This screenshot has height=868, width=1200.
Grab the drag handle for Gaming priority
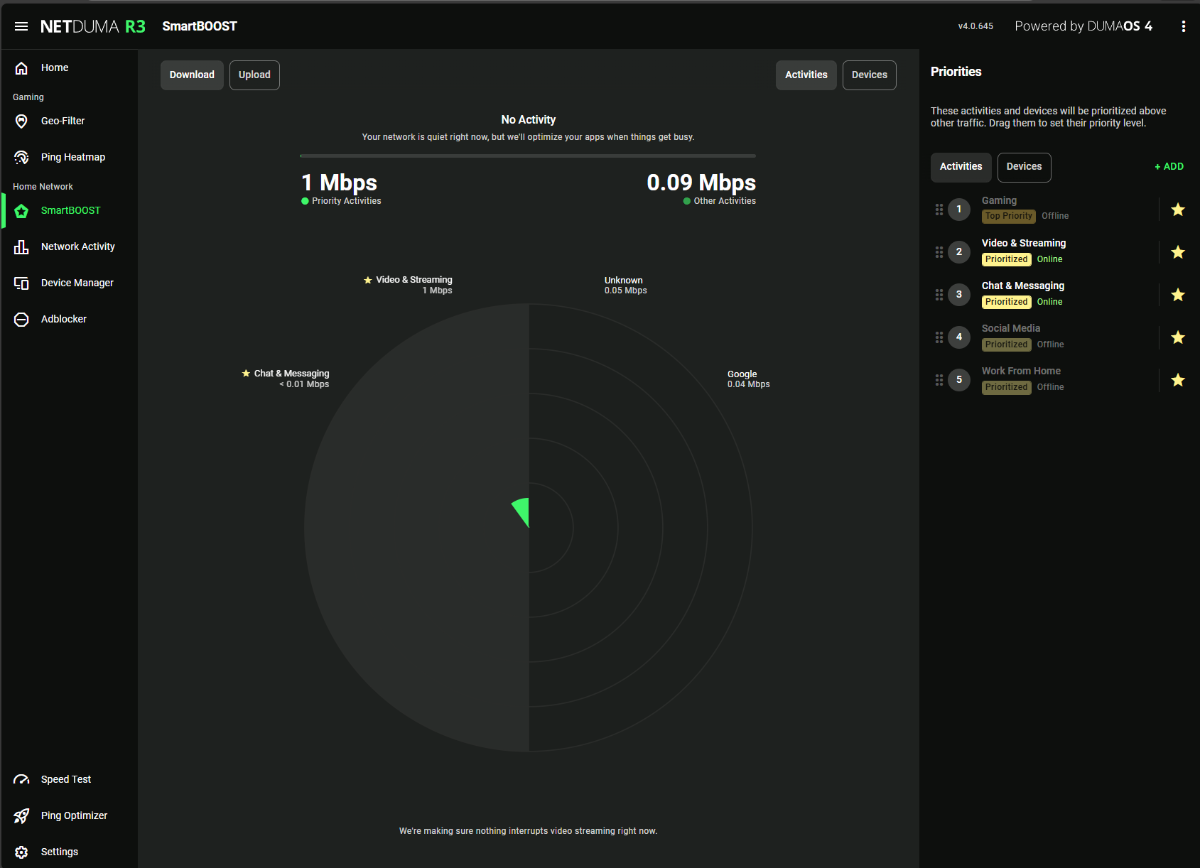[939, 209]
